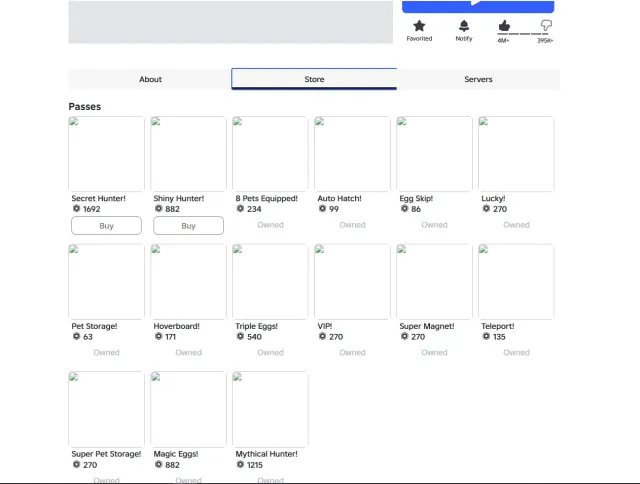Click the 234 price under 8 Pets Equipped!
This screenshot has height=484, width=640.
254,209
